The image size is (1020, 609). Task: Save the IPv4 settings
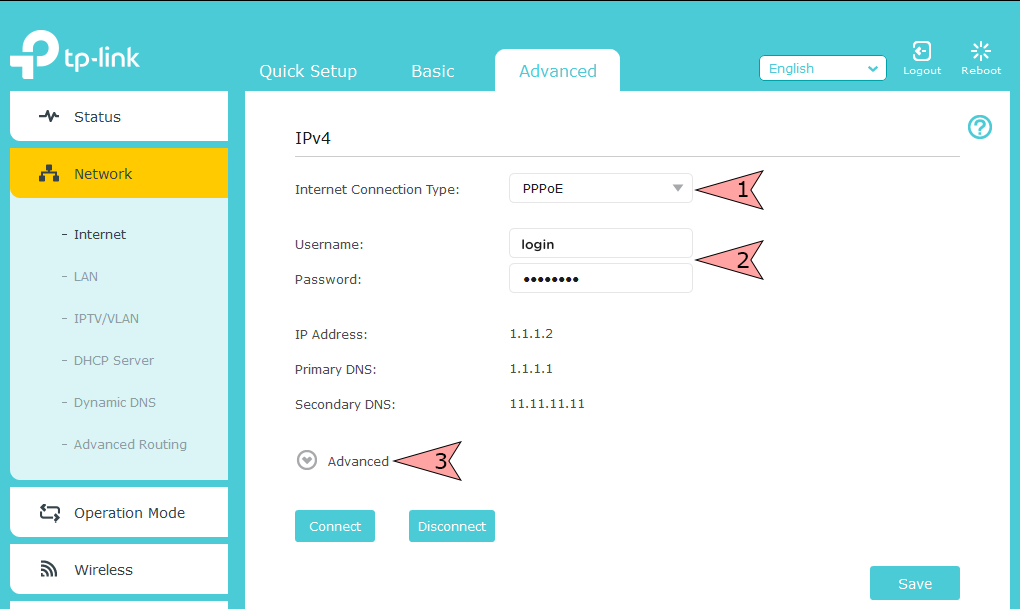pyautogui.click(x=913, y=582)
